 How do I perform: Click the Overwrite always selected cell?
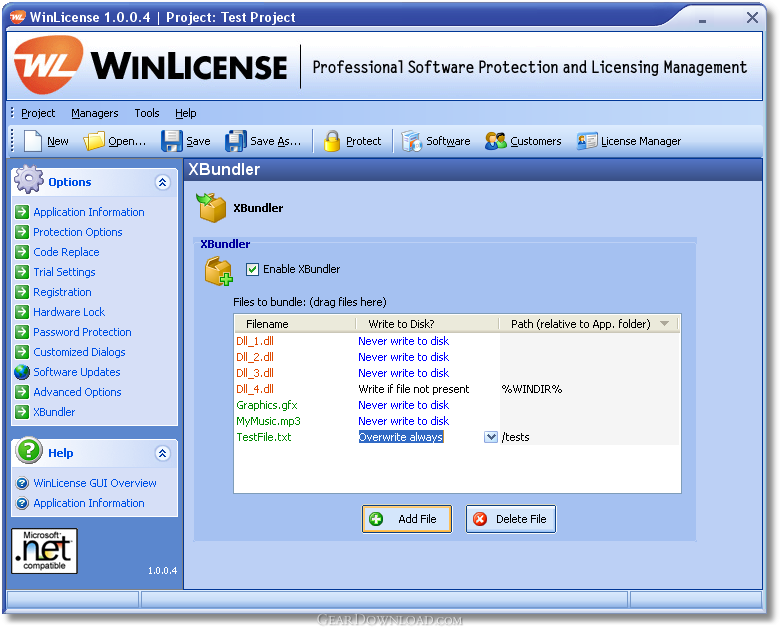pyautogui.click(x=401, y=437)
